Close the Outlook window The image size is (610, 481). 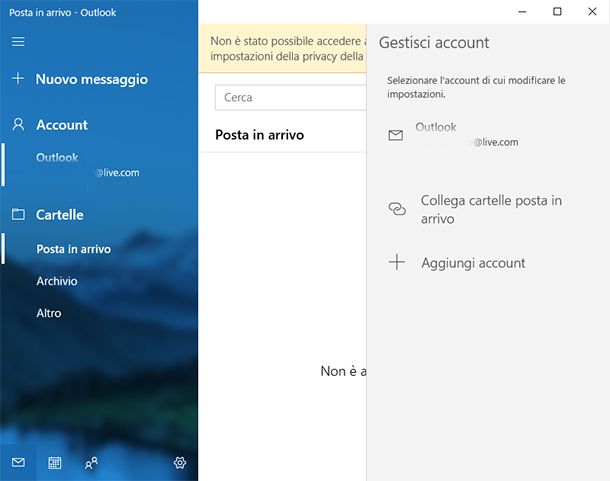(x=592, y=12)
